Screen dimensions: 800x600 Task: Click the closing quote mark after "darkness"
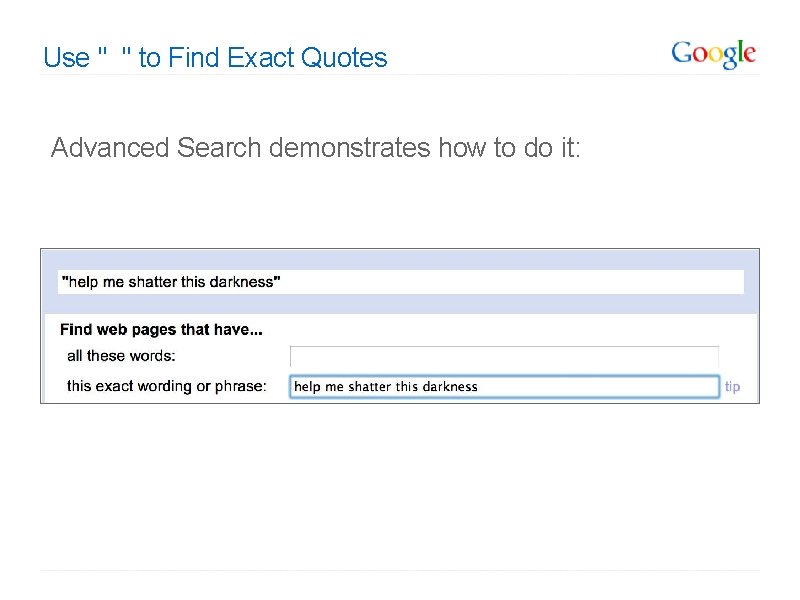278,280
